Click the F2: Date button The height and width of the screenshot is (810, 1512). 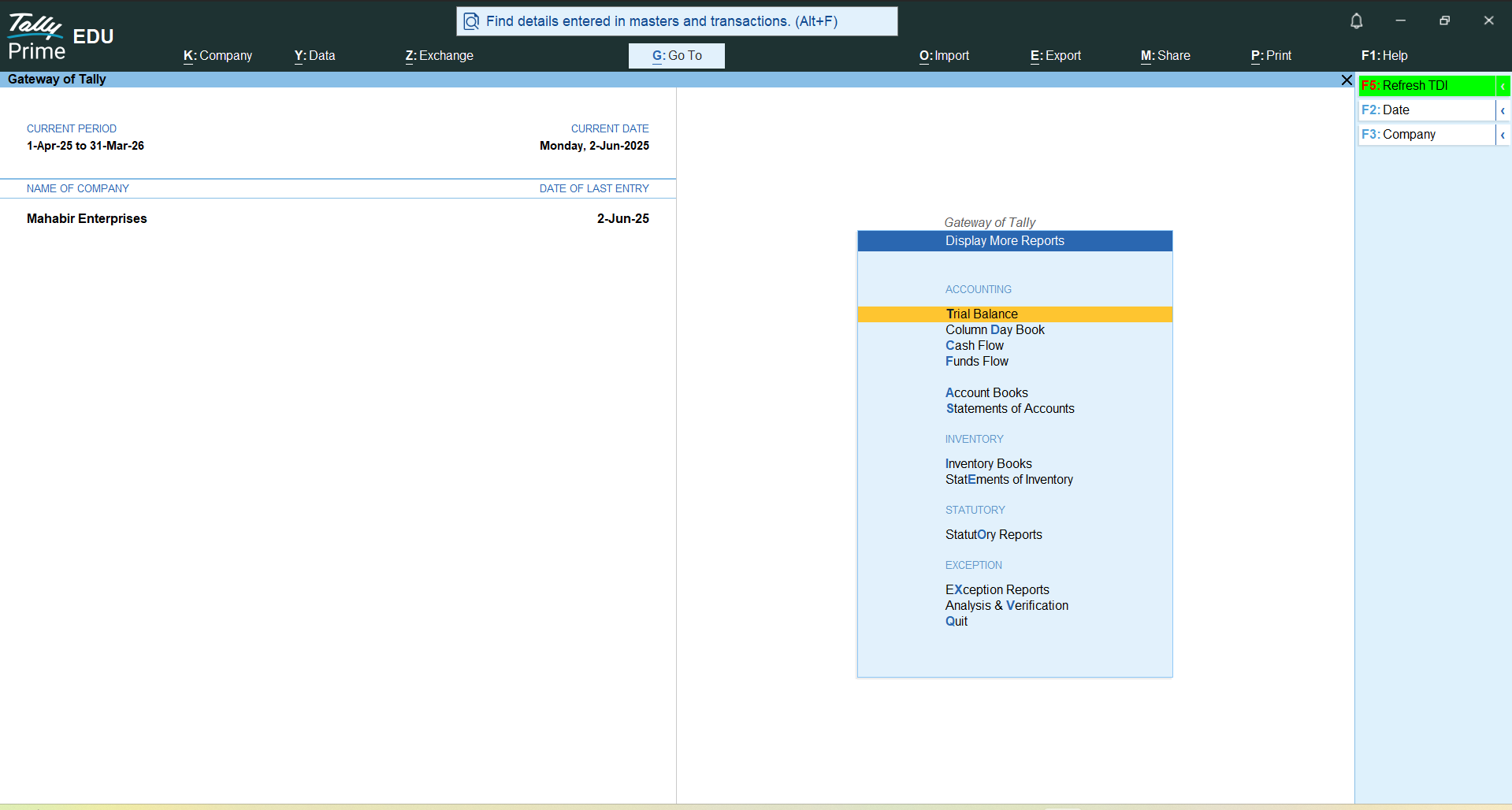[1427, 110]
